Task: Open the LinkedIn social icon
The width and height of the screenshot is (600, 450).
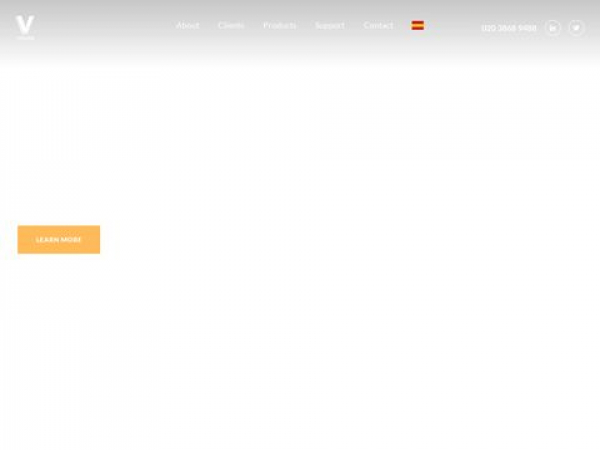Action: 553,28
